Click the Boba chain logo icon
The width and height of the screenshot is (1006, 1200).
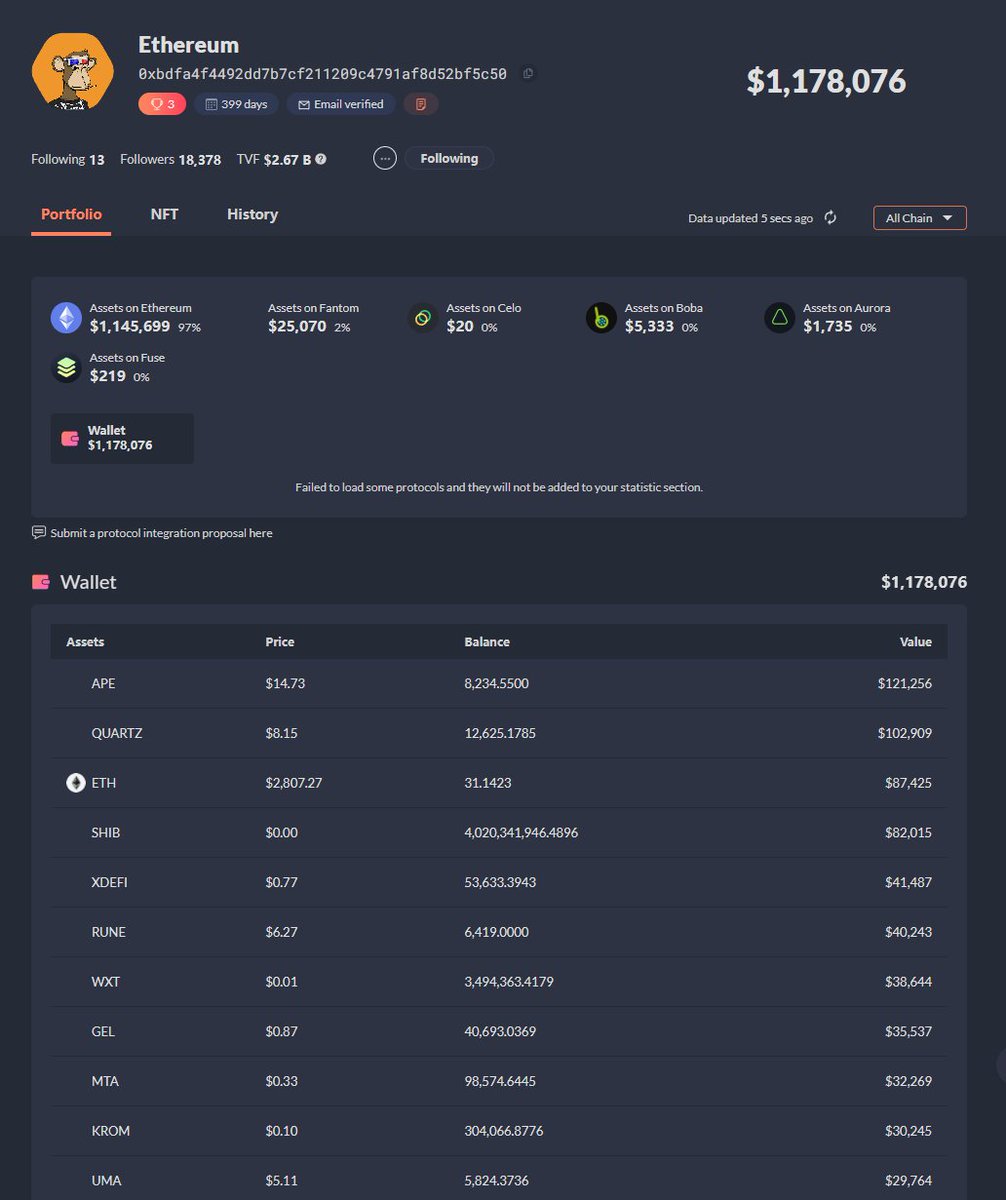point(601,318)
